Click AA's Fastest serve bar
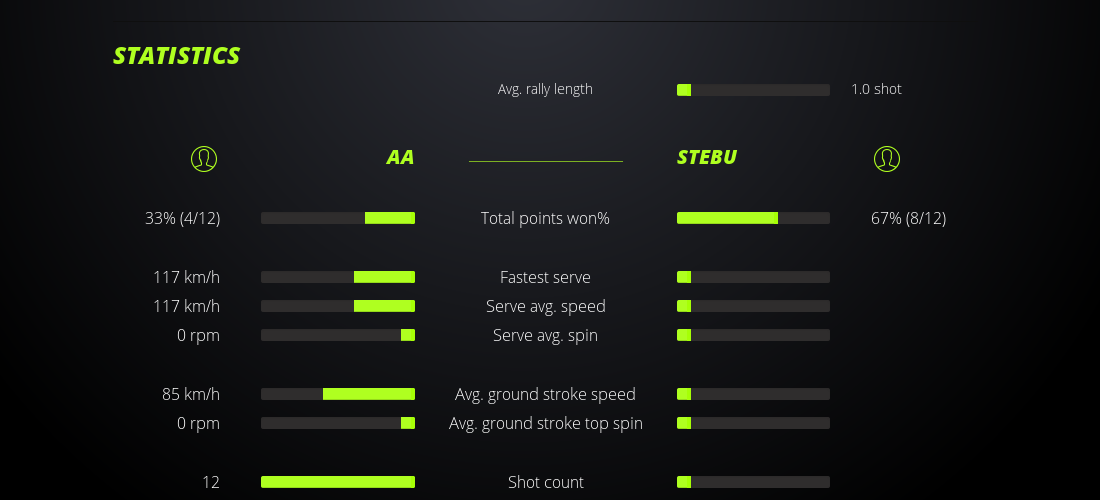This screenshot has width=1100, height=500. pyautogui.click(x=338, y=277)
